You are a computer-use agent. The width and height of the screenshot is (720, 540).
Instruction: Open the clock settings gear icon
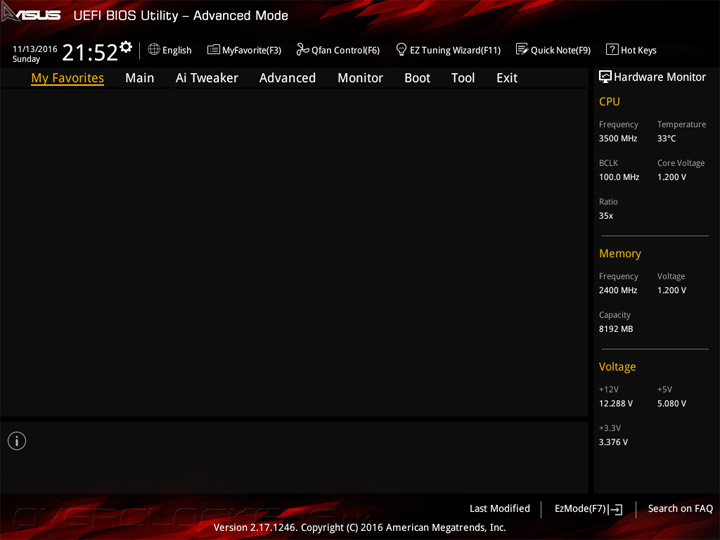126,47
